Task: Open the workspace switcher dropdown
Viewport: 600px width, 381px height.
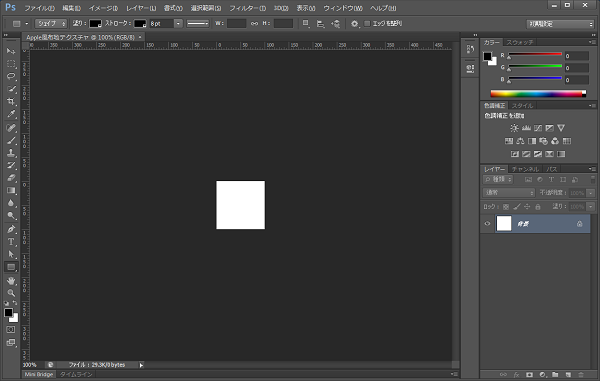Action: pyautogui.click(x=560, y=24)
